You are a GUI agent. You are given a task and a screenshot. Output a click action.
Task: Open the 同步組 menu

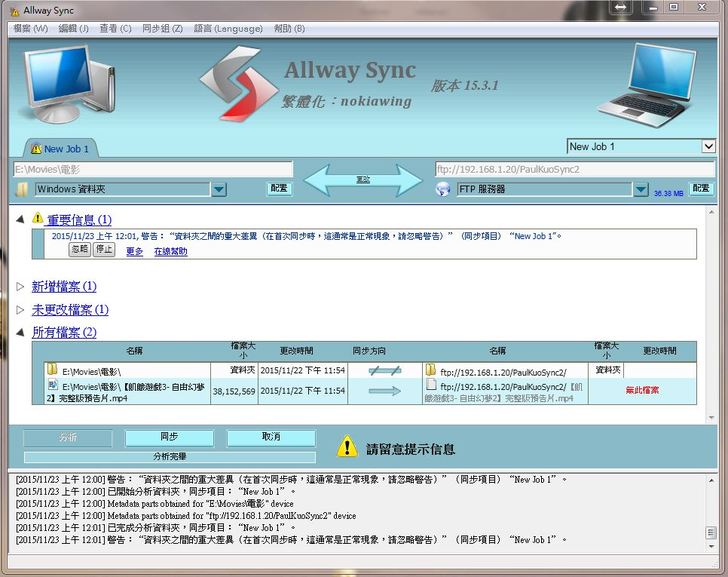[162, 28]
